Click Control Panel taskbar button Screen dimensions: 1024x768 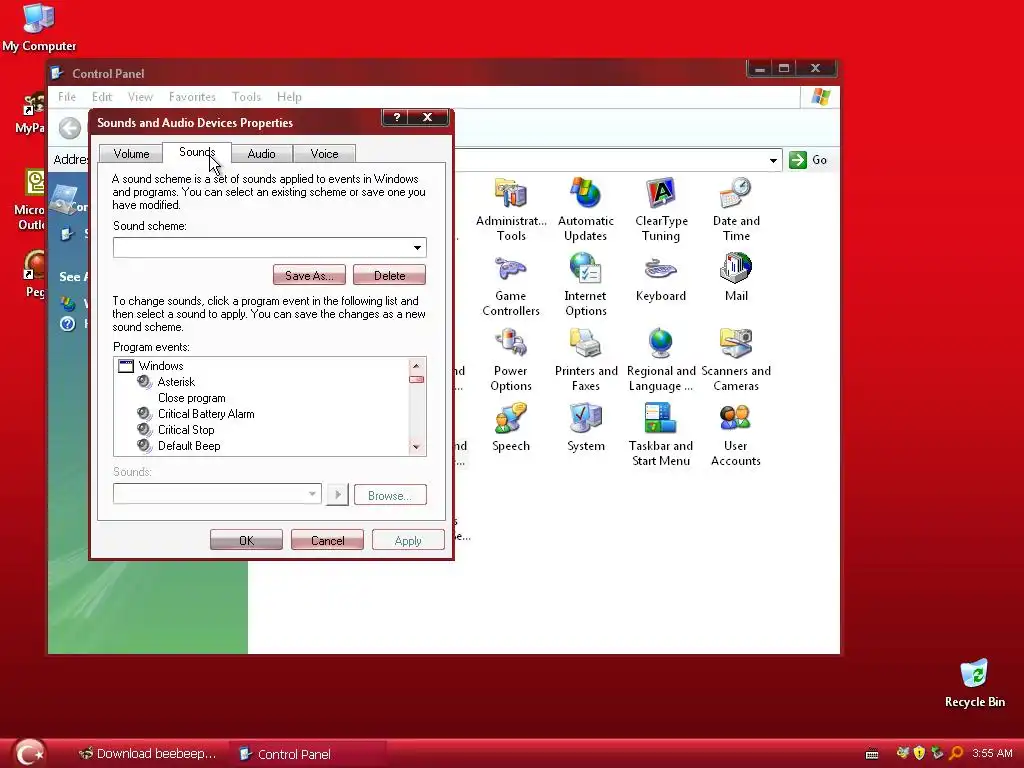click(x=307, y=754)
